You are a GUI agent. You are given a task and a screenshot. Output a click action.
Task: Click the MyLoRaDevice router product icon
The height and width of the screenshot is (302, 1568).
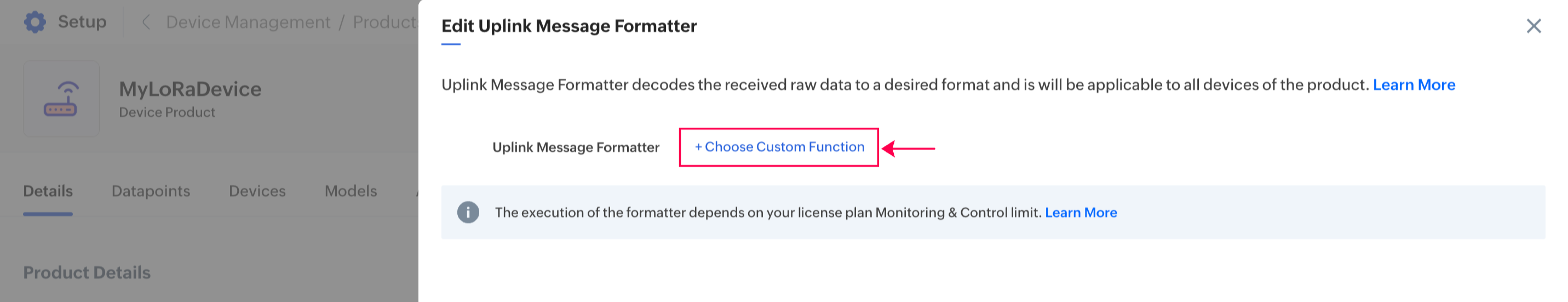61,99
